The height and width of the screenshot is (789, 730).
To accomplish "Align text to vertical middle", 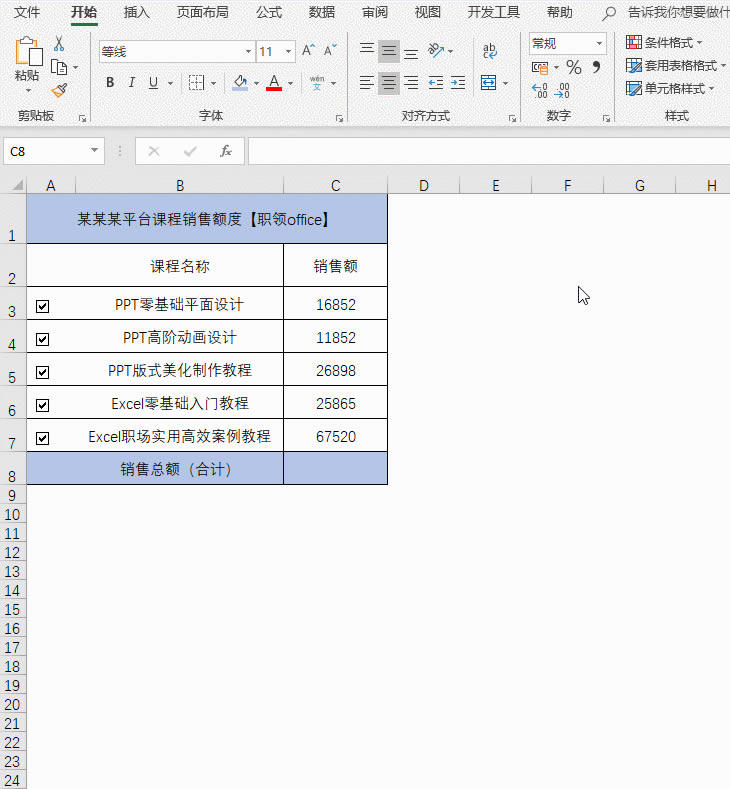I will coord(388,51).
